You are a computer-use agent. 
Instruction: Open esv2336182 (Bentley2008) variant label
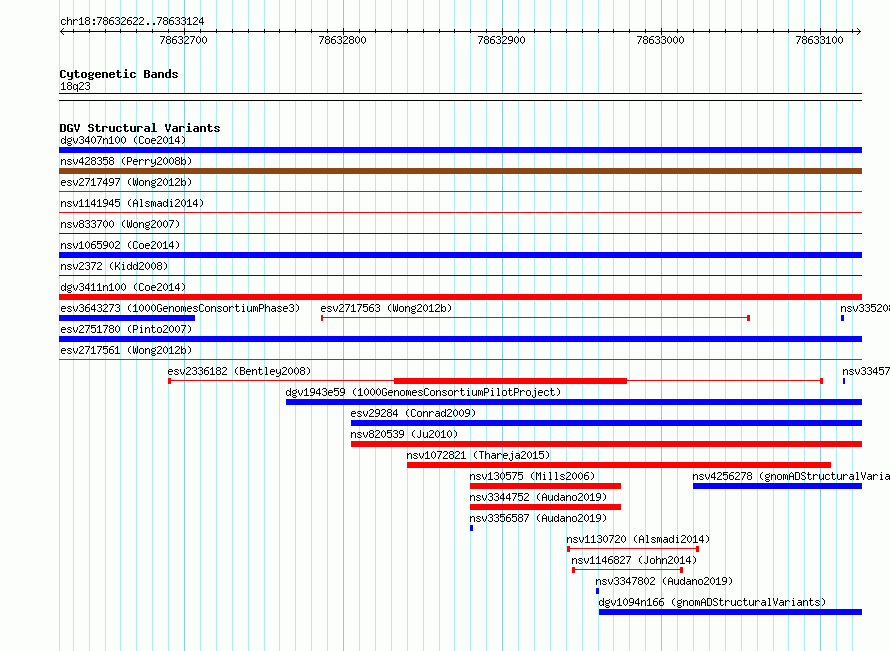(239, 371)
